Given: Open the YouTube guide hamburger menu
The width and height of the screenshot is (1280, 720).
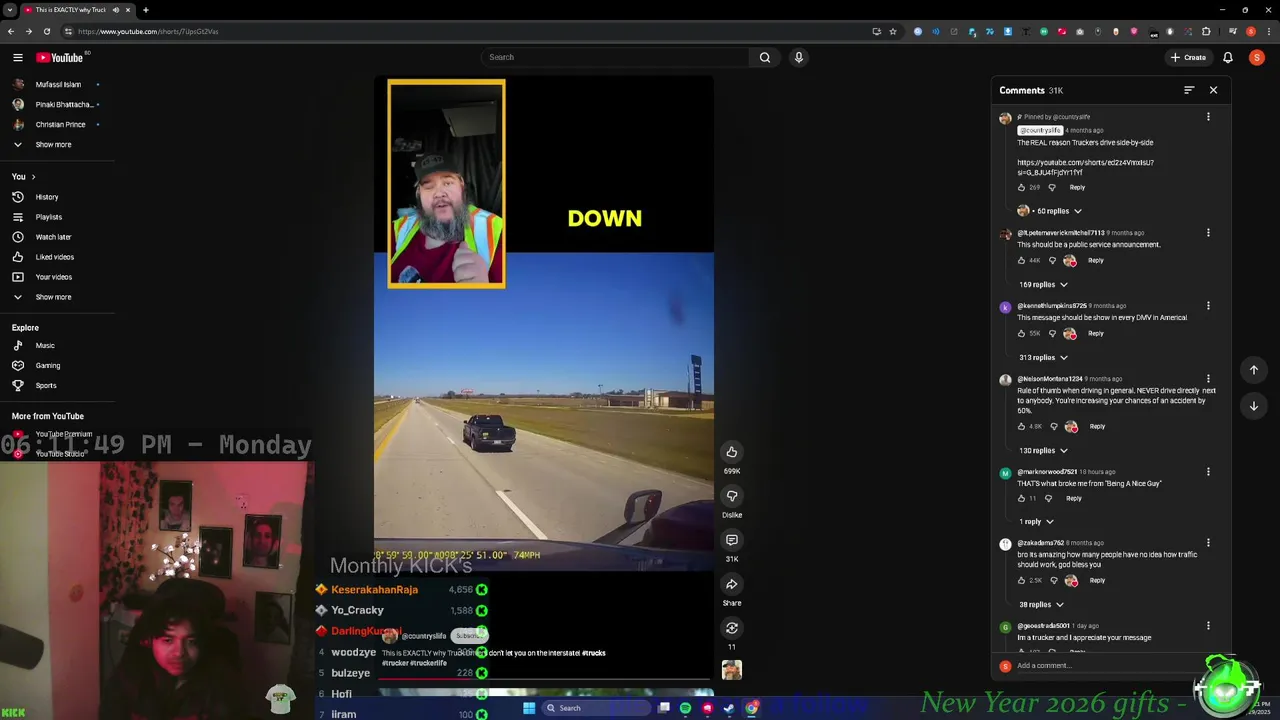Looking at the screenshot, I should click(17, 57).
